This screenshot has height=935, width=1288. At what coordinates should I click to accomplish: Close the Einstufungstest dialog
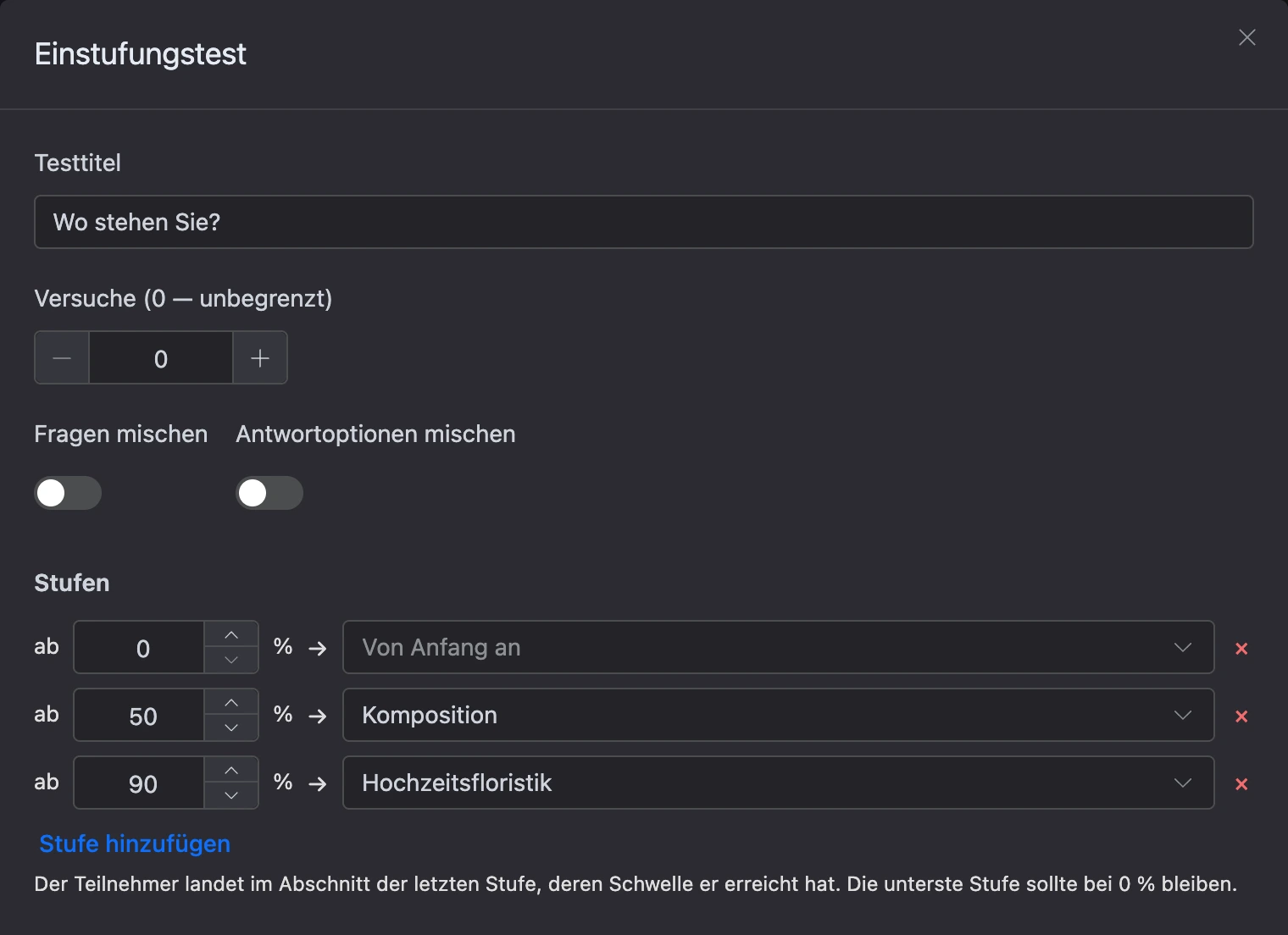(1246, 37)
